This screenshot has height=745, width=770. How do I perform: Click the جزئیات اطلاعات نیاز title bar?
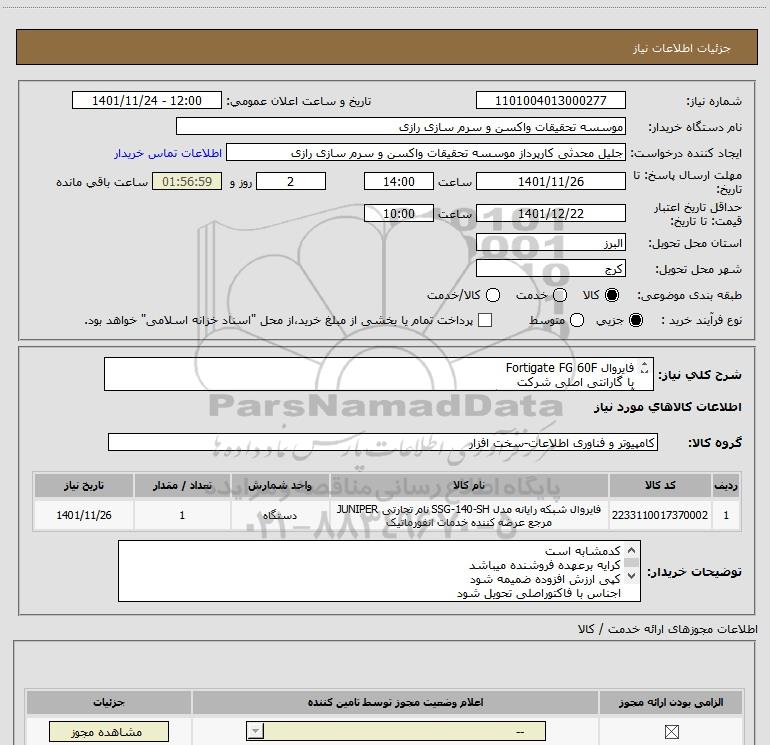[387, 47]
